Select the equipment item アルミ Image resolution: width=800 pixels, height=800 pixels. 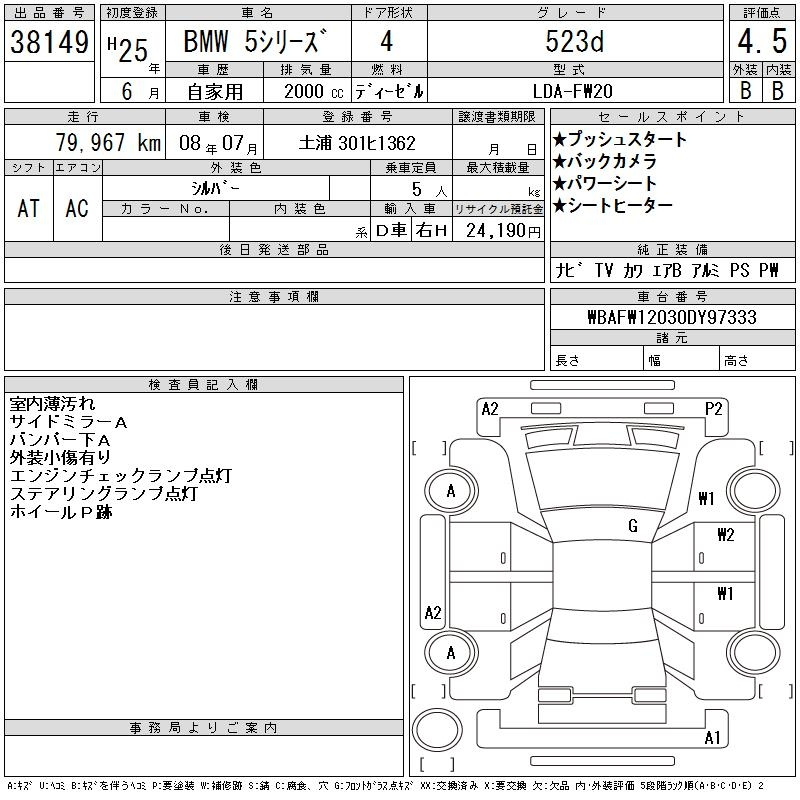click(x=705, y=270)
